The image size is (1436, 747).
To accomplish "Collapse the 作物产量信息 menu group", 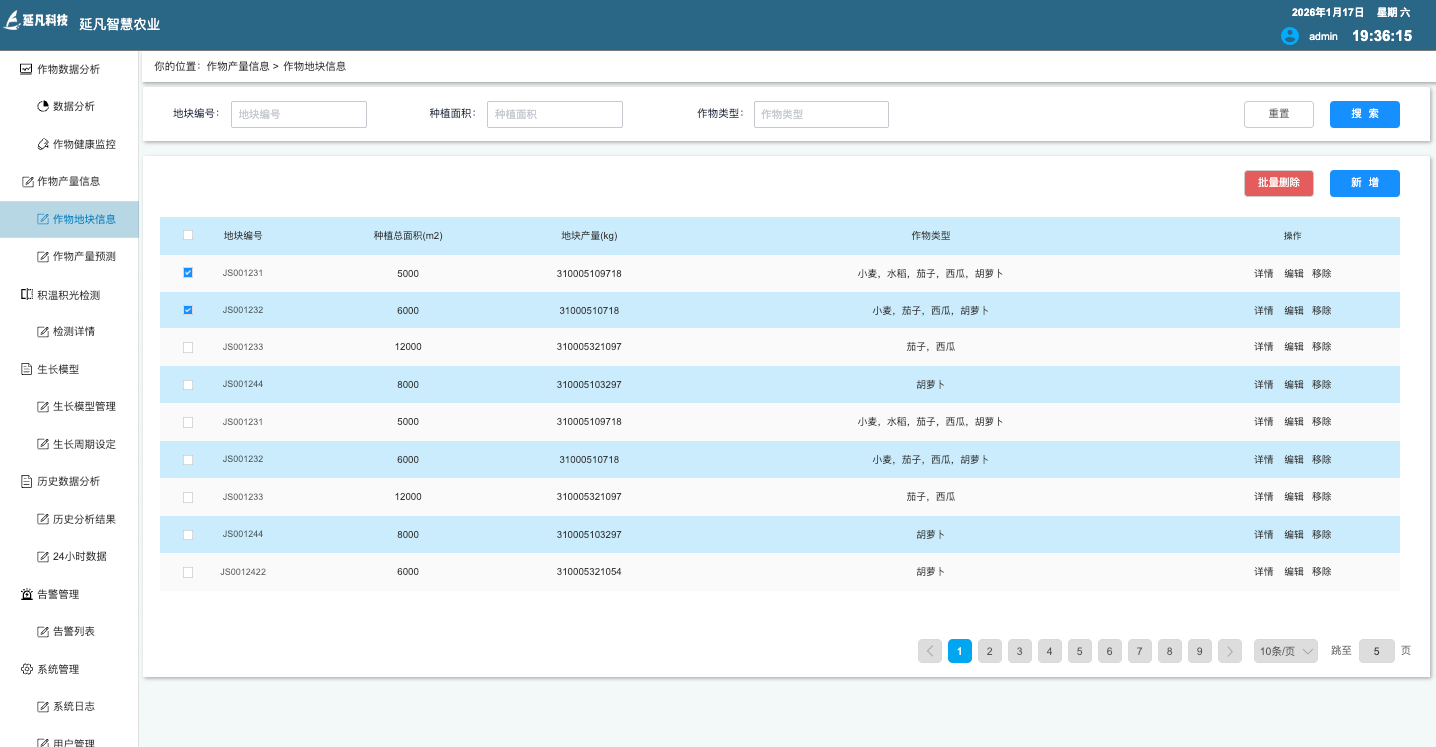I will 68,181.
